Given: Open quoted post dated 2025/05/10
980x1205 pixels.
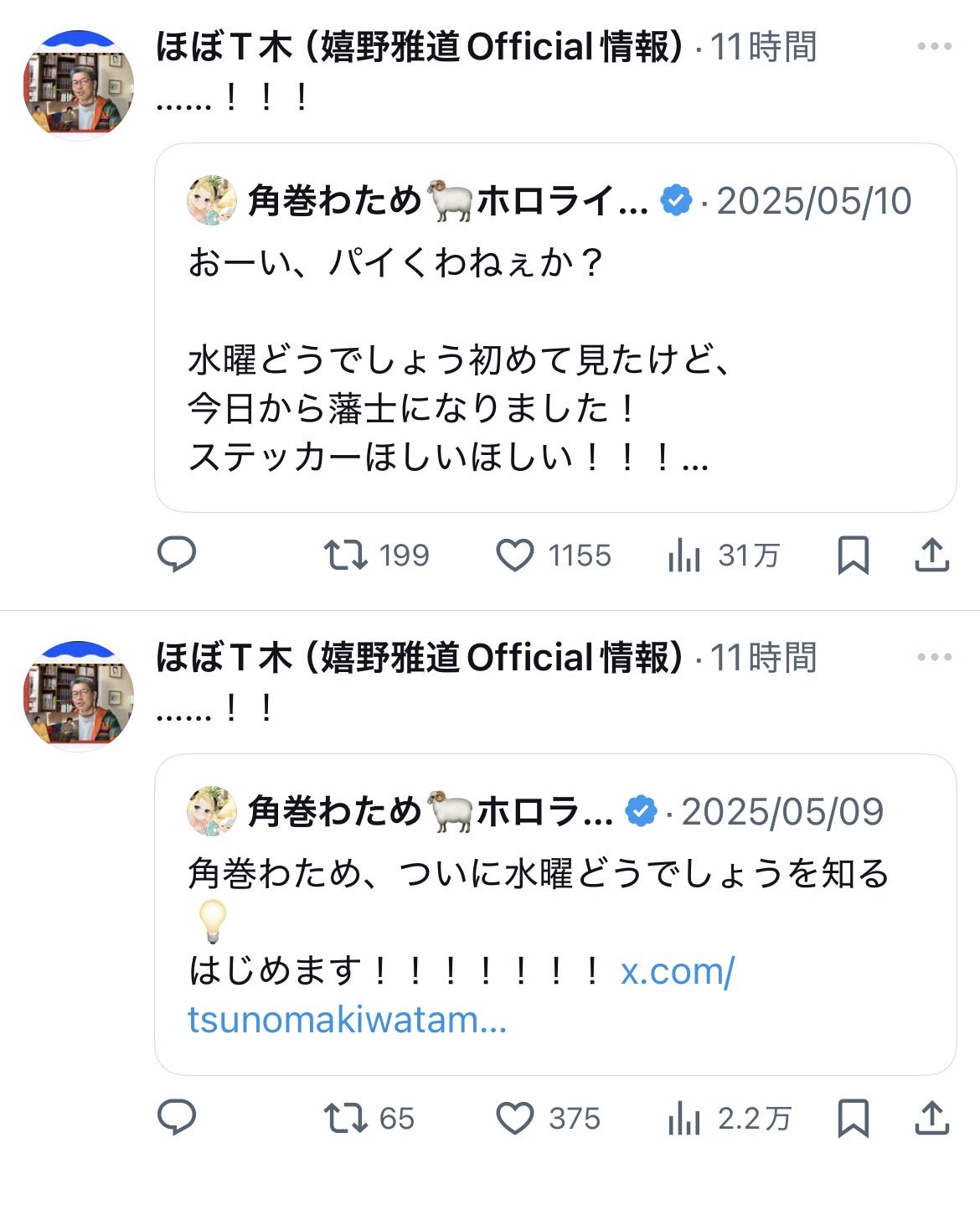Looking at the screenshot, I should tap(554, 360).
